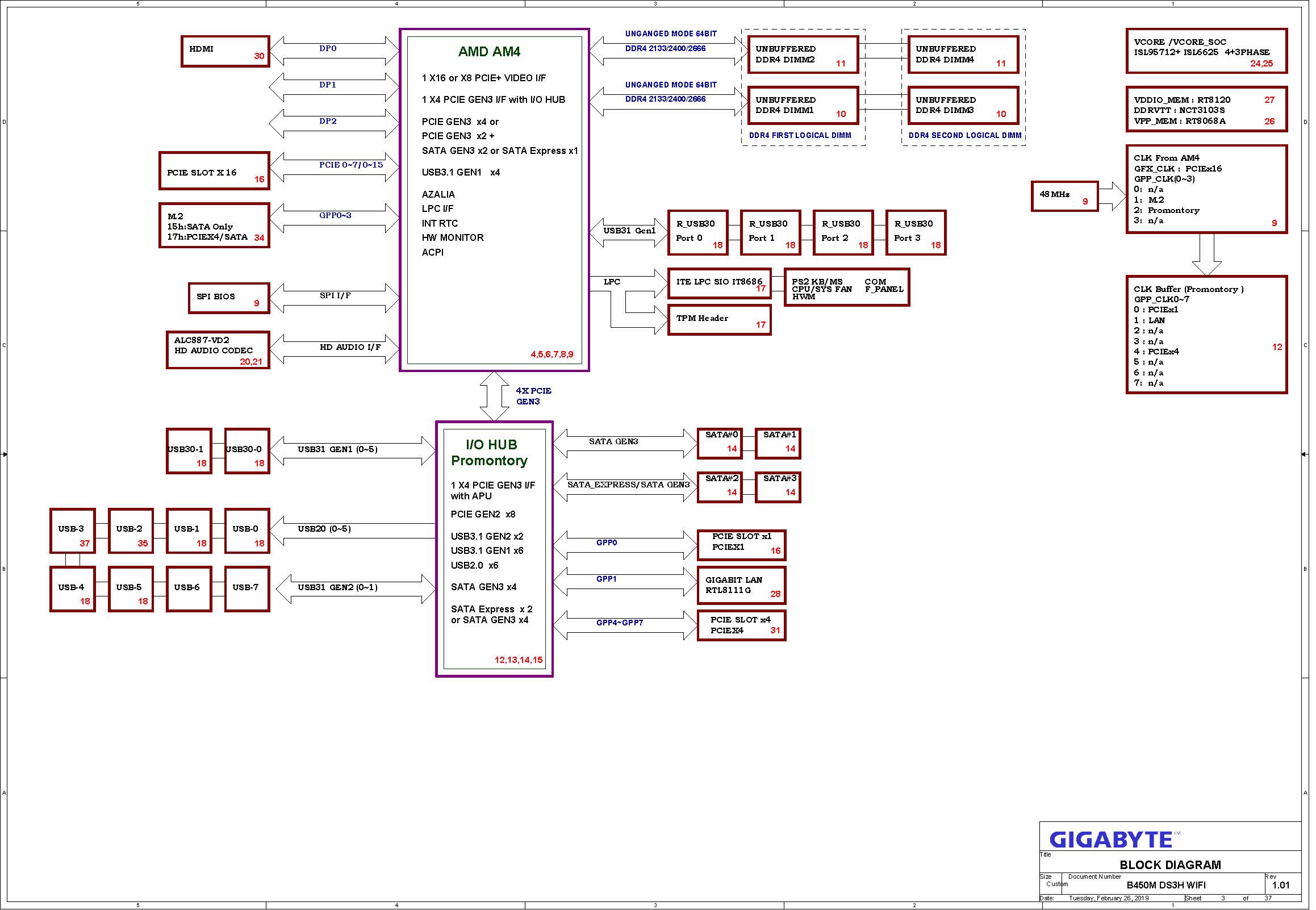Click the USB-6 block
The width and height of the screenshot is (1316, 910).
coord(190,590)
